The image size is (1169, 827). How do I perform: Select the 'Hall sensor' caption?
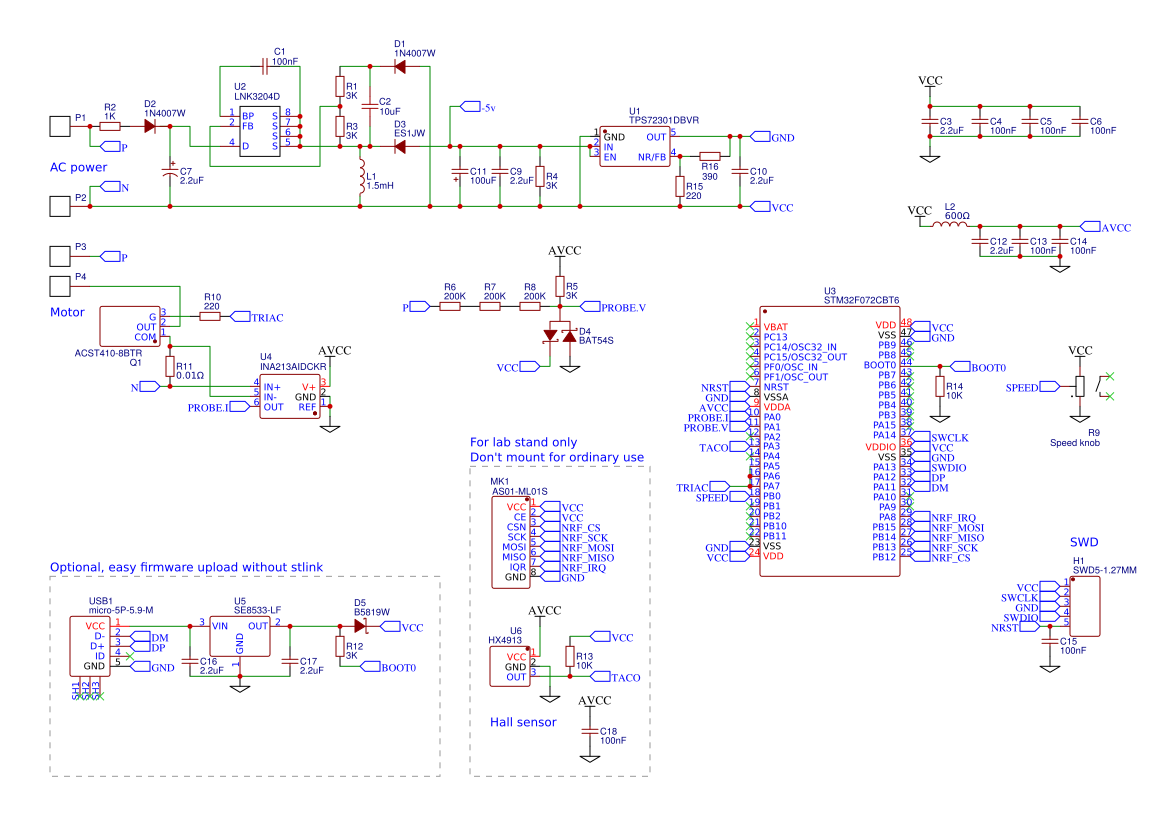click(523, 722)
